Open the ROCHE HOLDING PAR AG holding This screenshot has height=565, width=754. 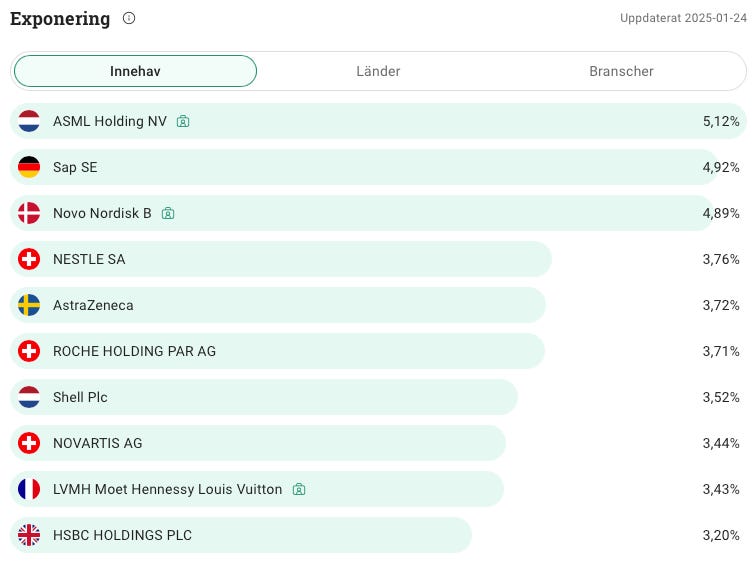378,351
